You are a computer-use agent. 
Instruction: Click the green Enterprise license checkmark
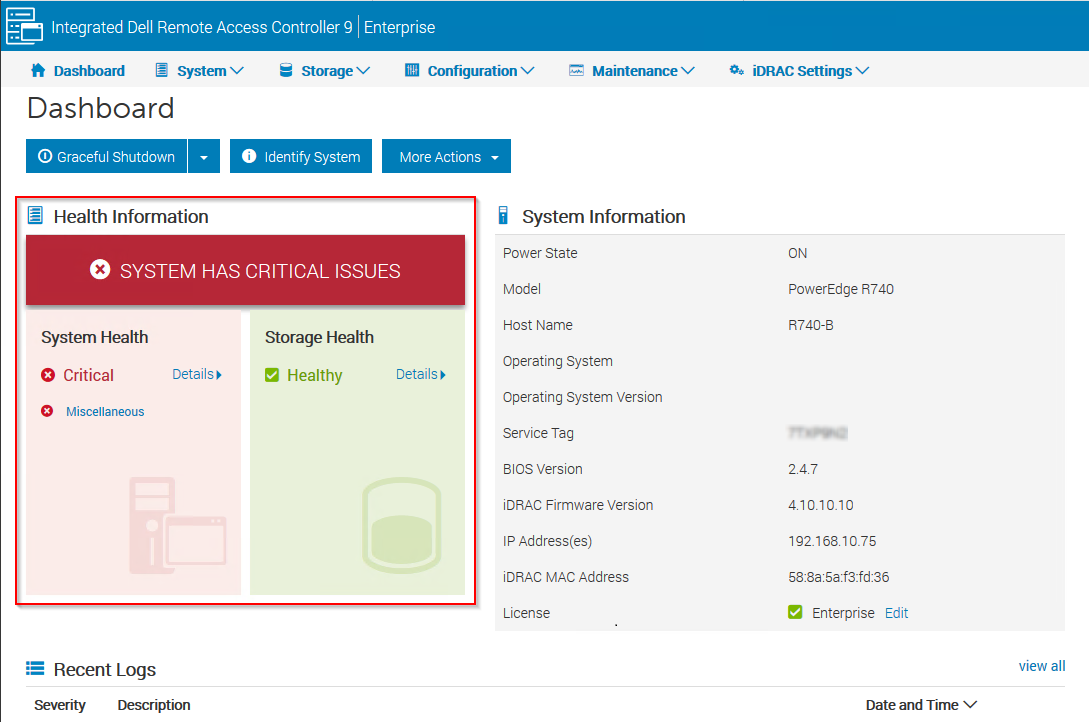point(795,612)
